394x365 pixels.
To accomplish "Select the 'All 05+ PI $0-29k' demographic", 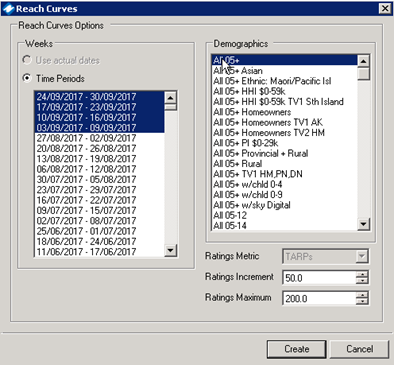I will pos(284,143).
